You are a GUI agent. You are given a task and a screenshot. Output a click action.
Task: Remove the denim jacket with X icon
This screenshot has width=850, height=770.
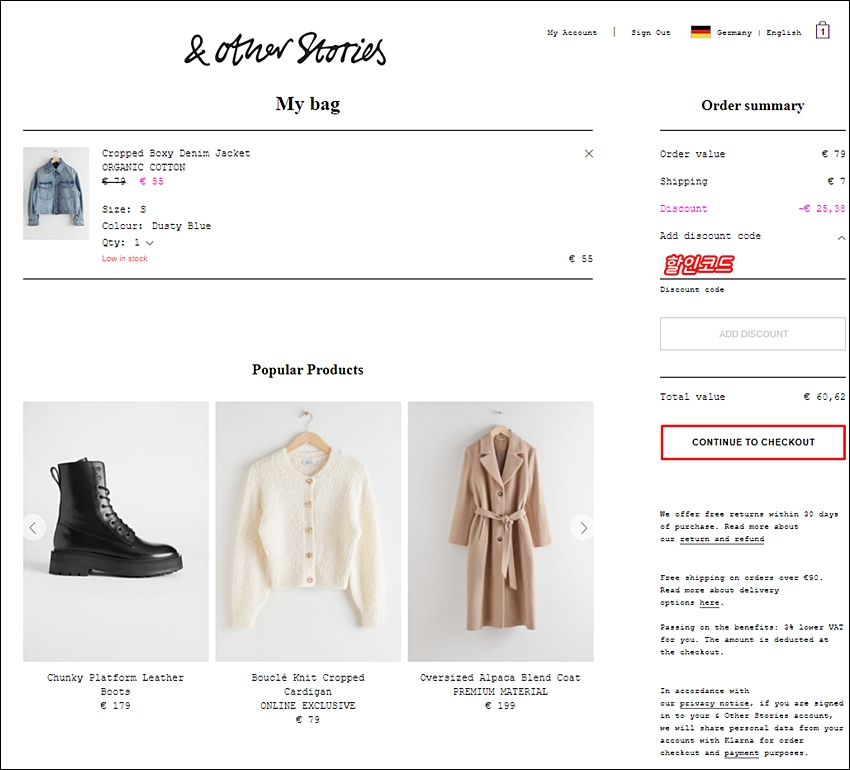[589, 153]
